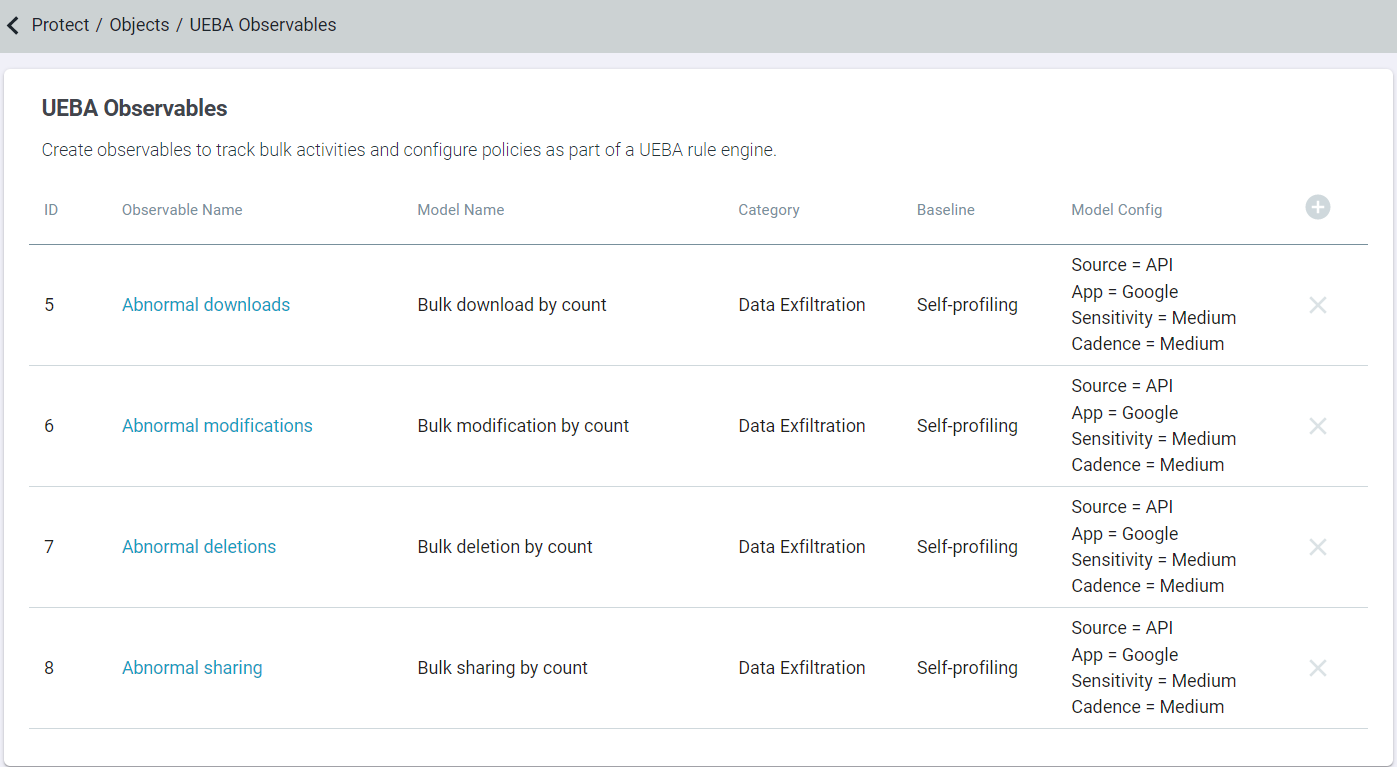Click the Model Name column header
The width and height of the screenshot is (1397, 767).
point(460,210)
